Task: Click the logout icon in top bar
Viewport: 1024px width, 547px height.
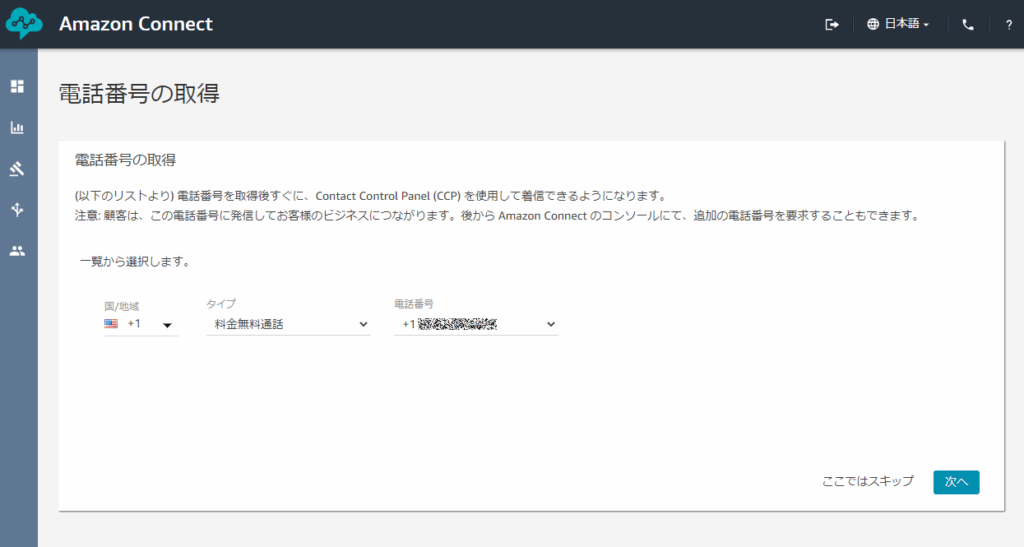Action: click(x=831, y=24)
